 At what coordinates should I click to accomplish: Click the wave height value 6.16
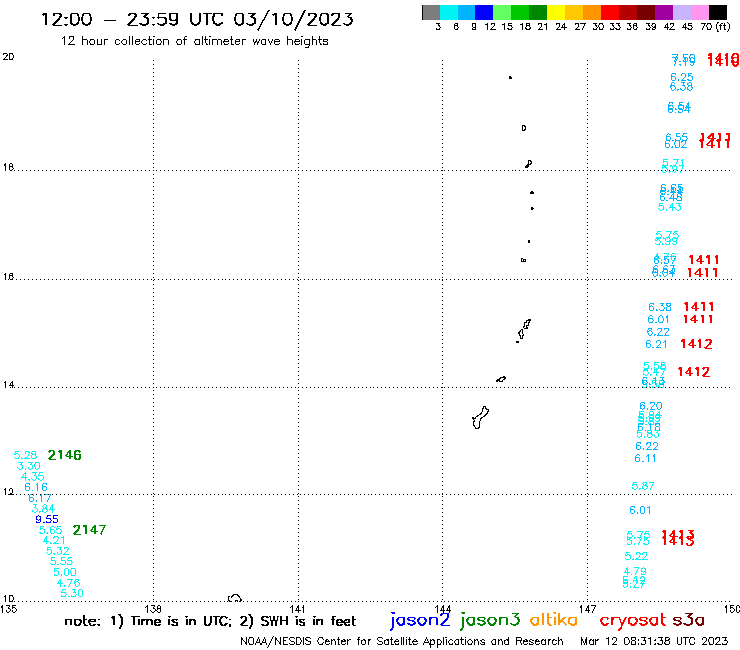(x=36, y=487)
